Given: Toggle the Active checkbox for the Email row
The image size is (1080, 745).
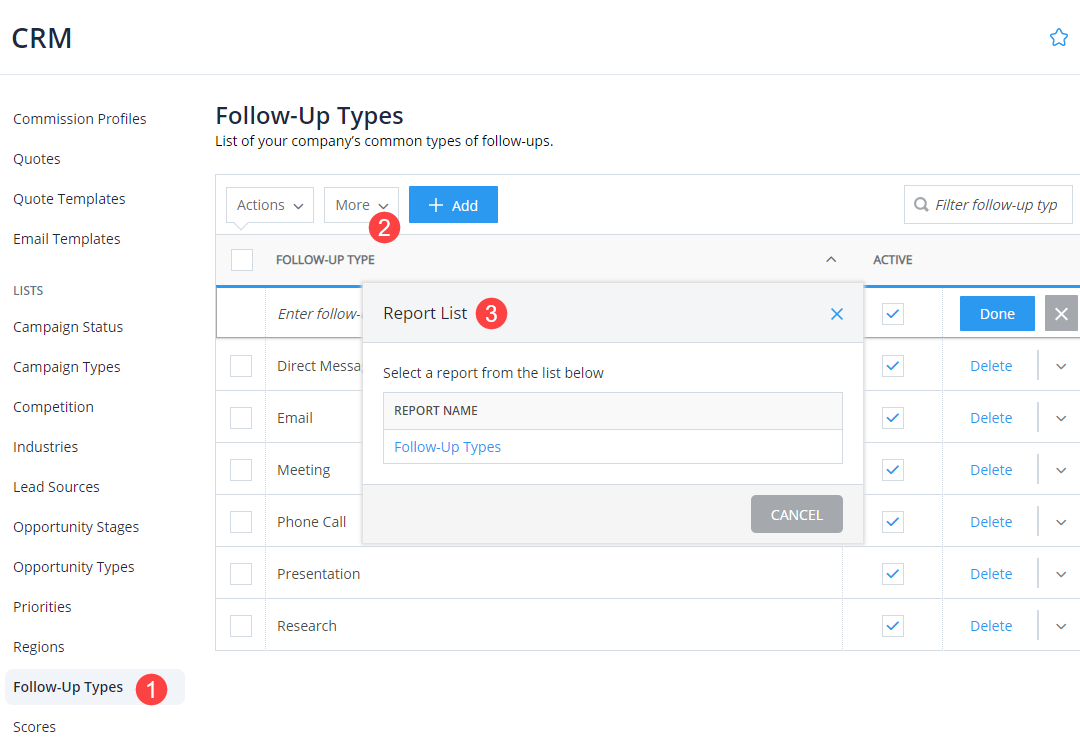Looking at the screenshot, I should click(892, 417).
